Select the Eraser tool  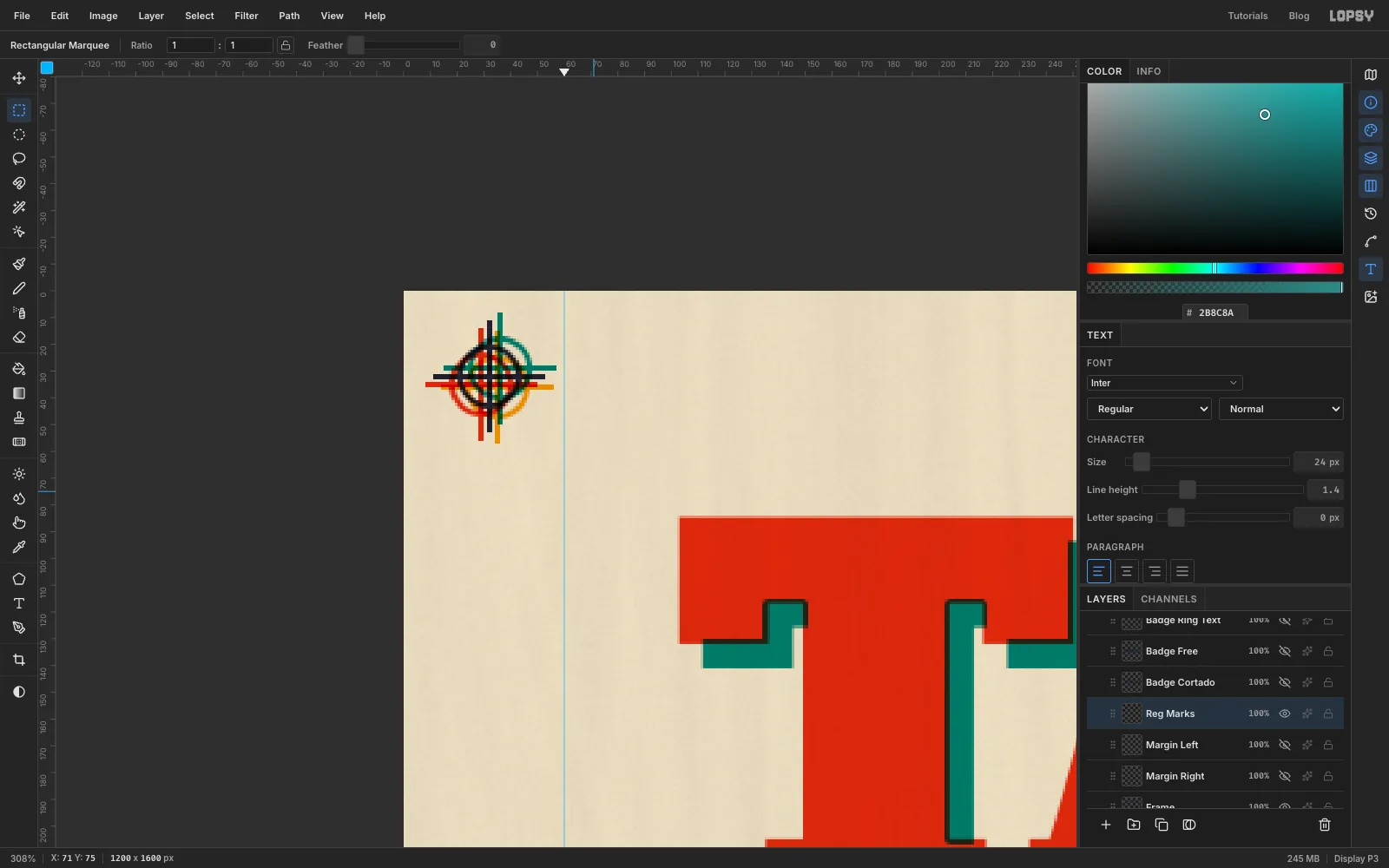19,337
